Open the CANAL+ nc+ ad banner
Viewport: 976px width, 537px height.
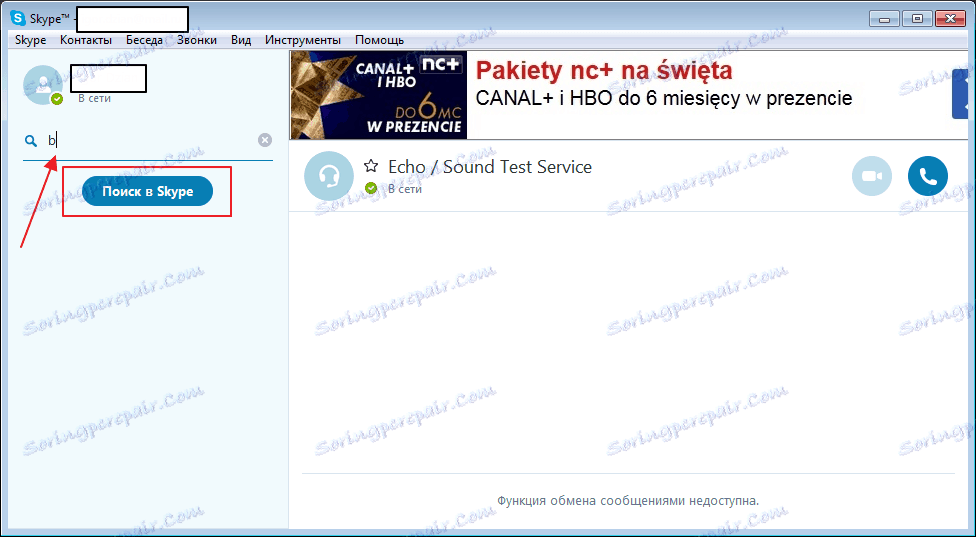click(x=378, y=95)
